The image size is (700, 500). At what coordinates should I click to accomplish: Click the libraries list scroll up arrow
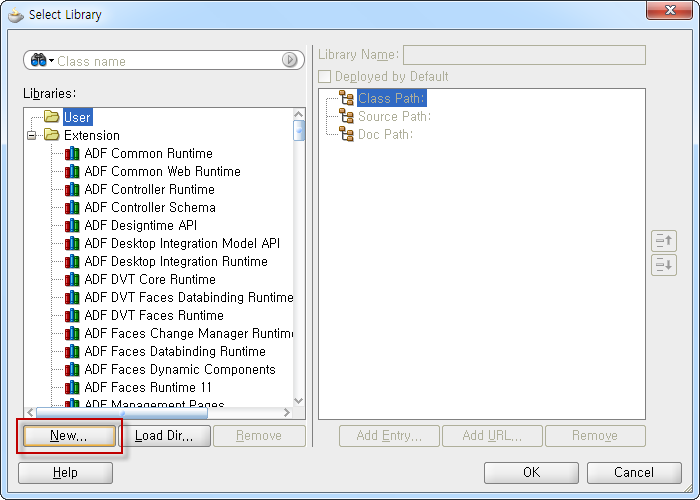[299, 114]
